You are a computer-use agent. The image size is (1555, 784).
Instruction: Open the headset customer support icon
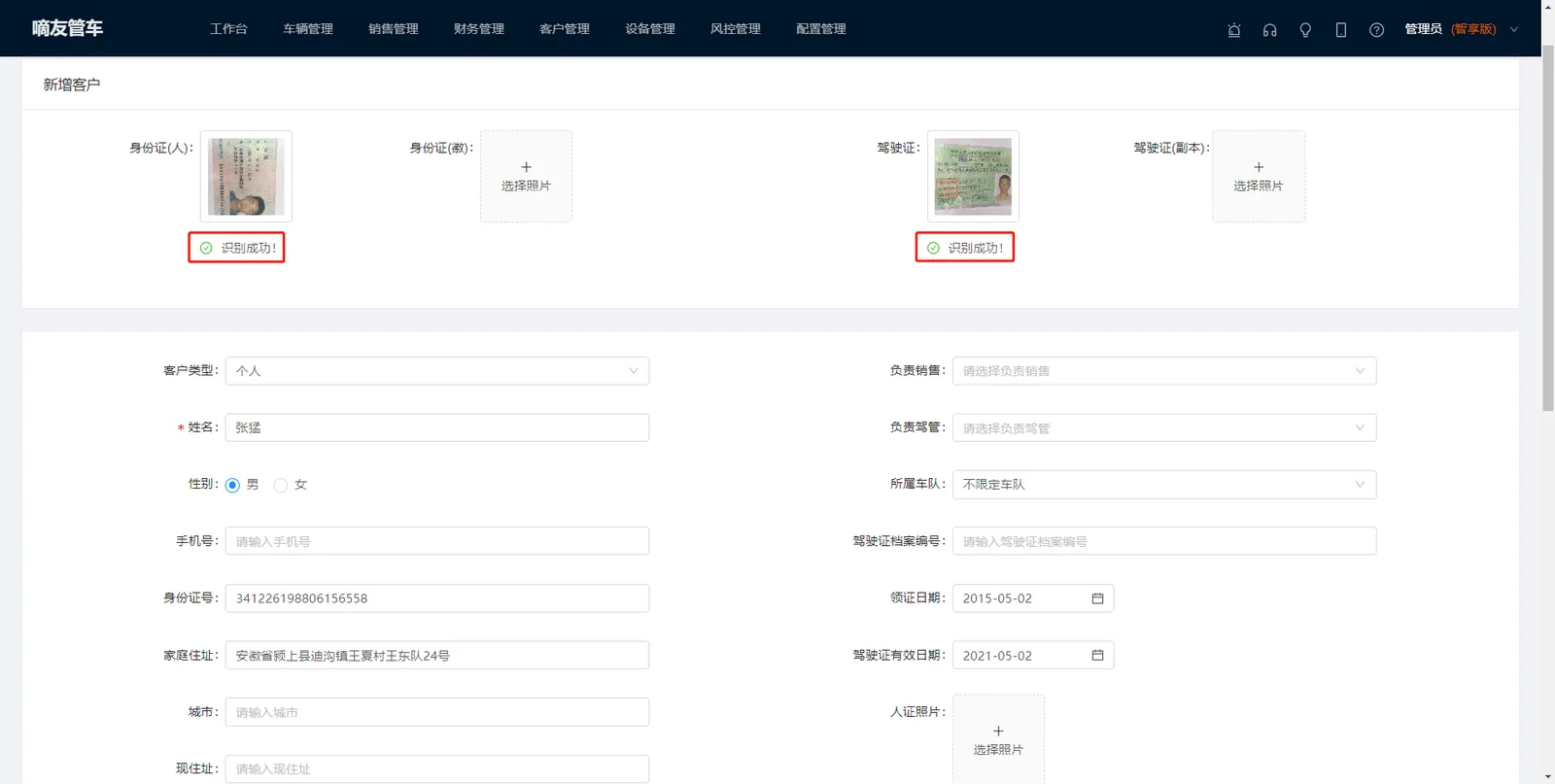pyautogui.click(x=1269, y=30)
